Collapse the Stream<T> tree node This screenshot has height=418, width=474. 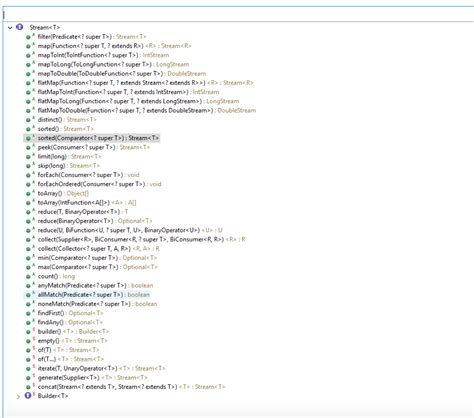click(x=10, y=27)
